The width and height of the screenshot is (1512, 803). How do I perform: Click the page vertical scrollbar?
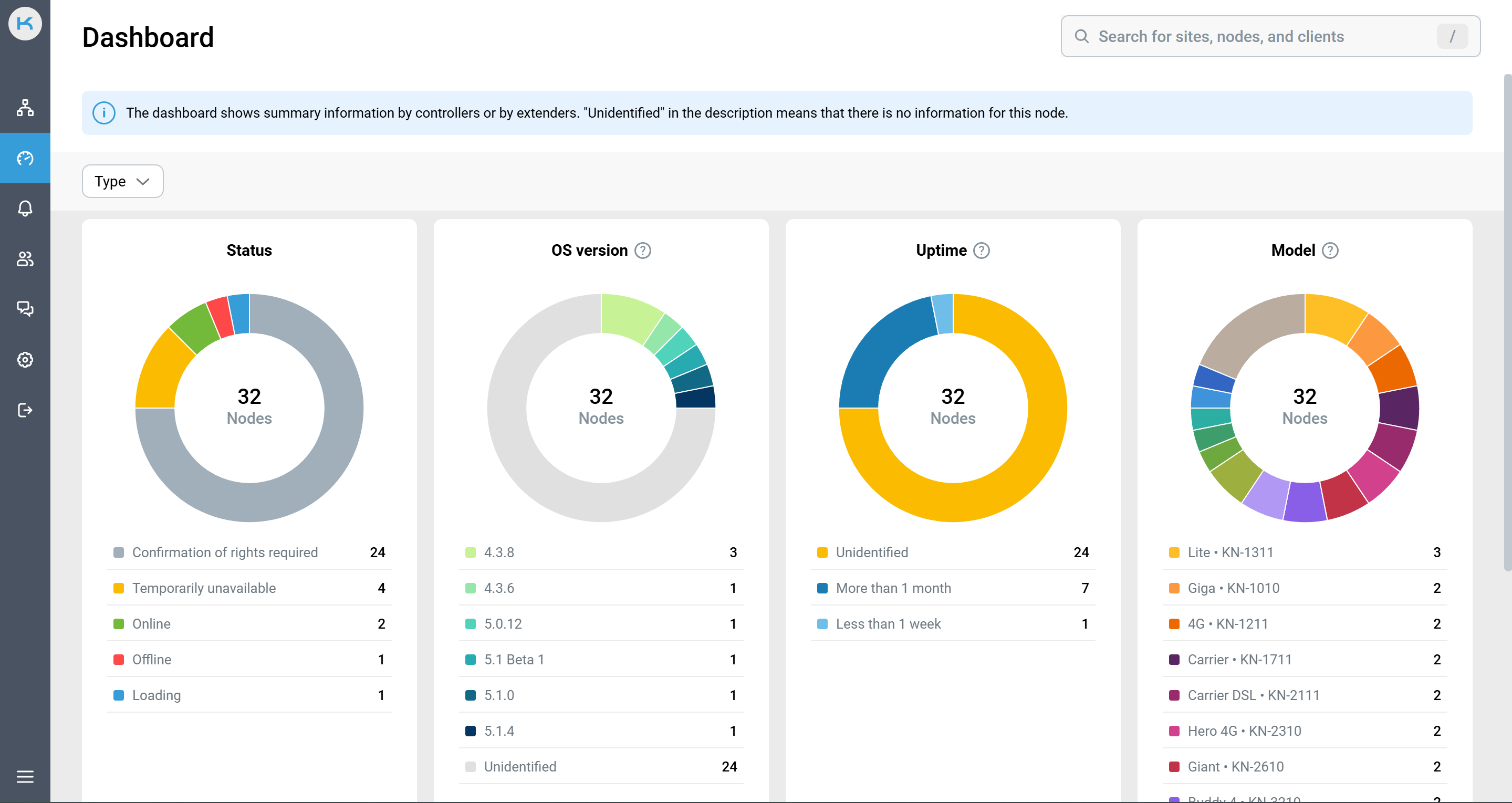tap(1507, 321)
